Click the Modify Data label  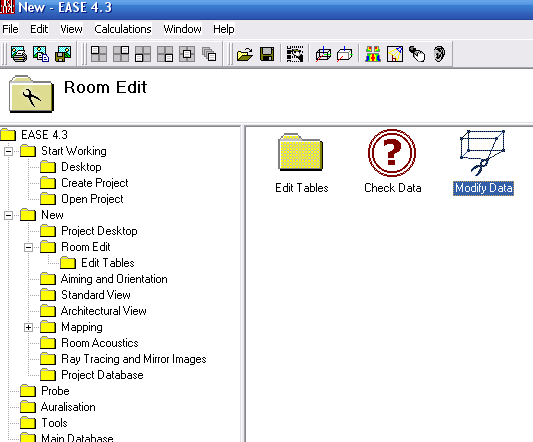click(x=483, y=188)
